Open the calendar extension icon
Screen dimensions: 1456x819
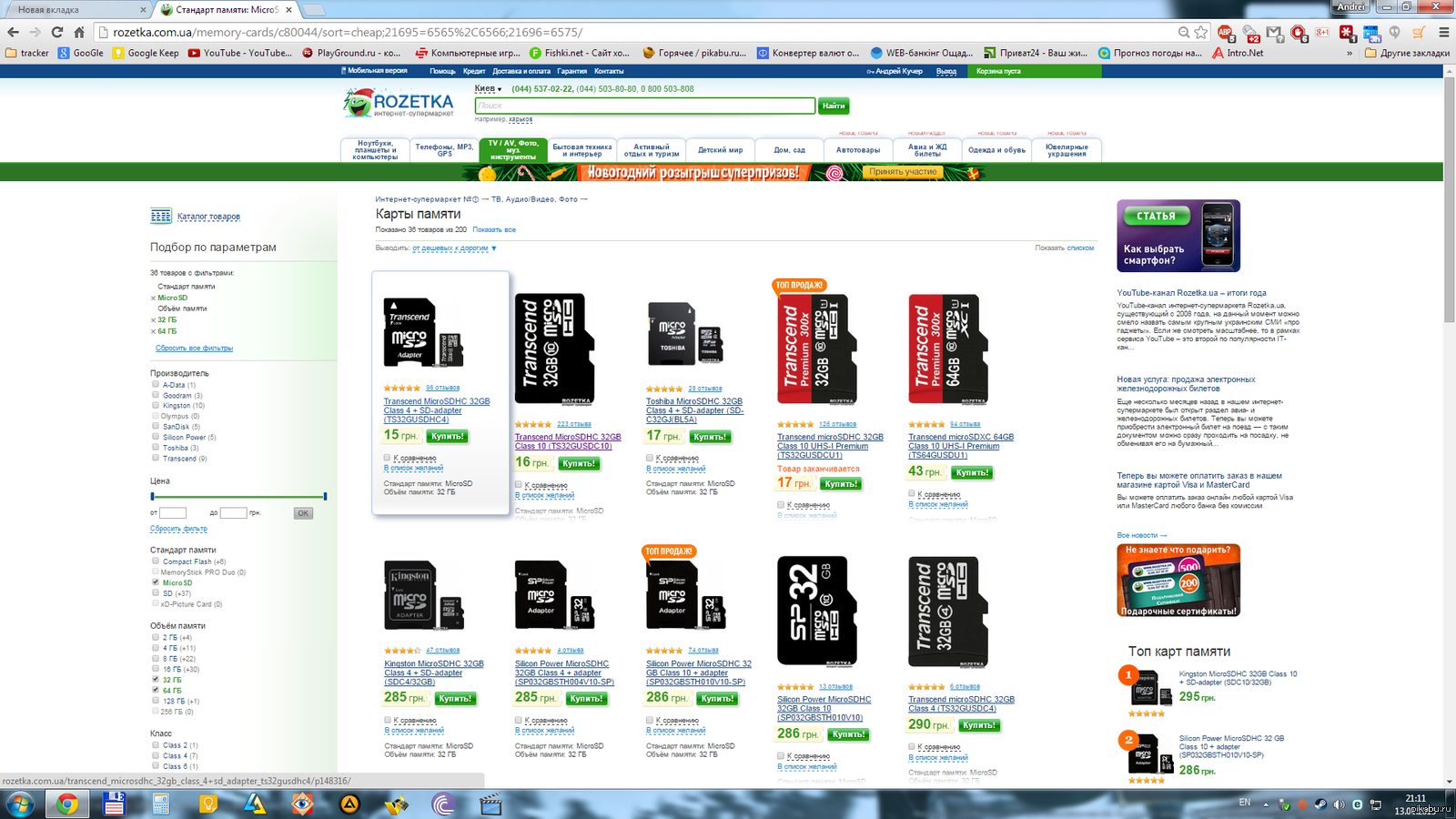coord(1371,32)
